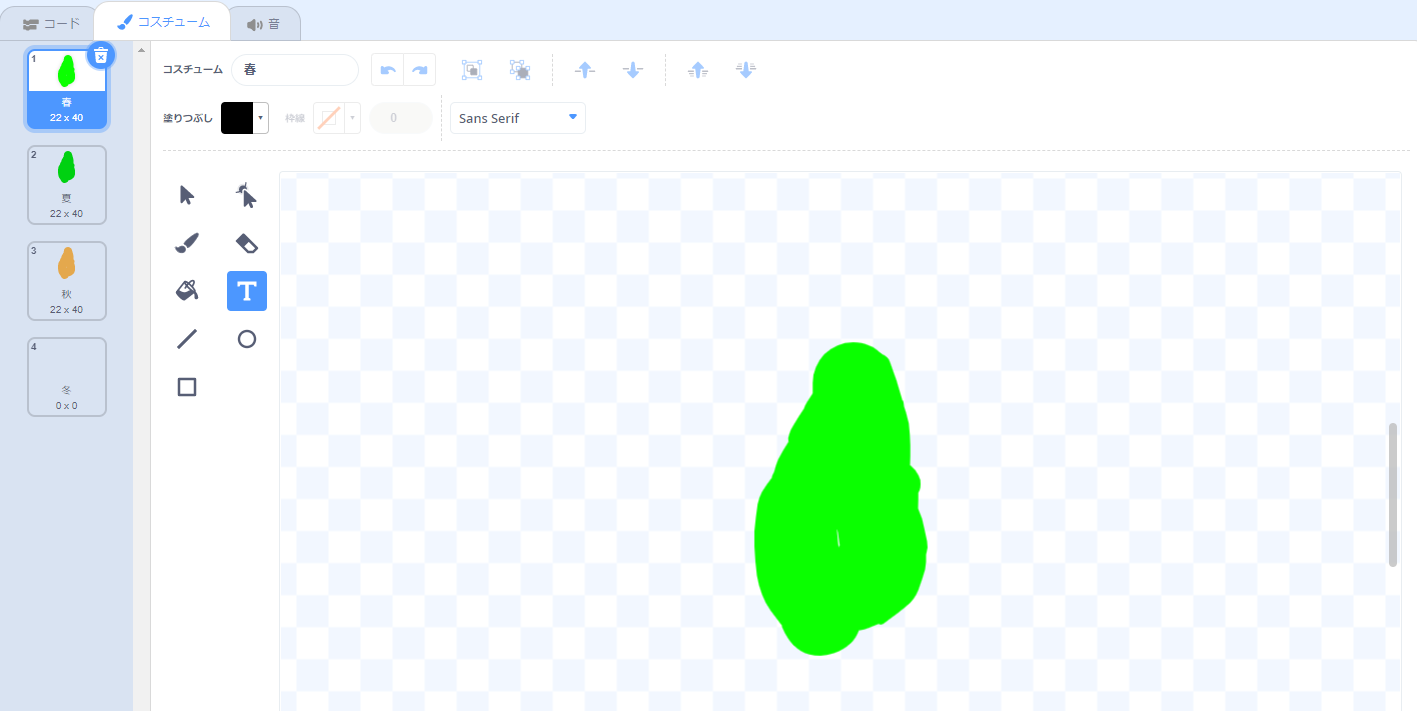Redo the edit
Viewport: 1417px width, 711px height.
[420, 69]
